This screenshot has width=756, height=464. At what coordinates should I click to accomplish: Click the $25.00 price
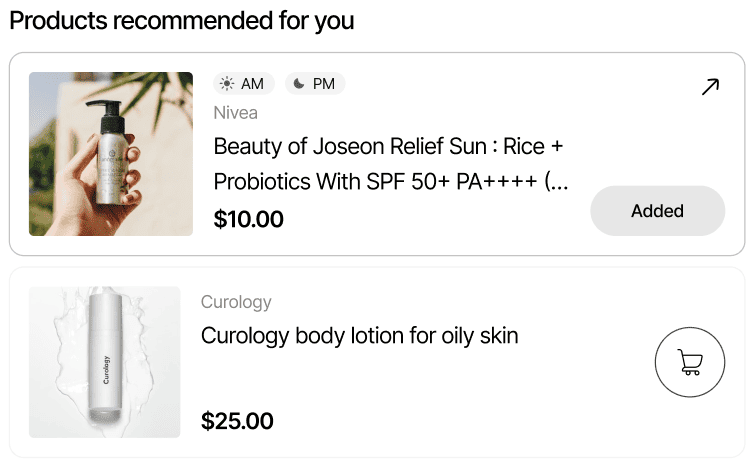click(x=237, y=421)
